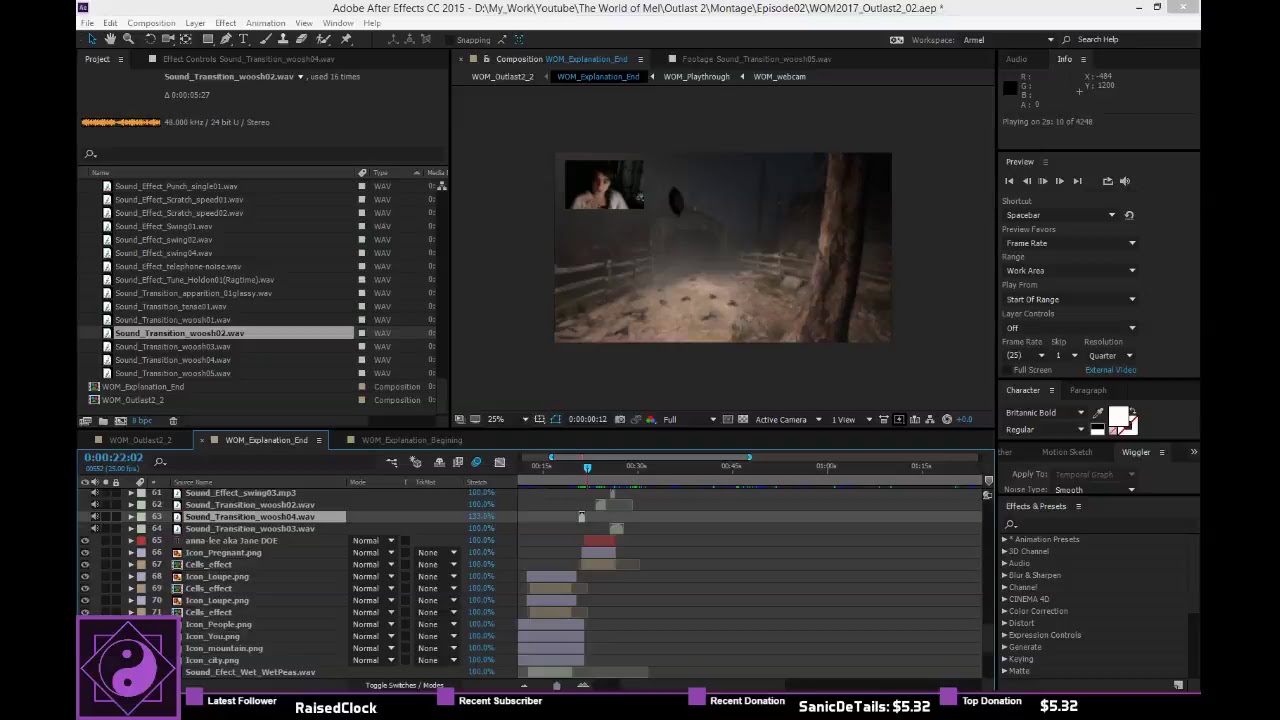This screenshot has width=1280, height=720.
Task: Select the Horizontal Type tool
Action: pos(243,39)
